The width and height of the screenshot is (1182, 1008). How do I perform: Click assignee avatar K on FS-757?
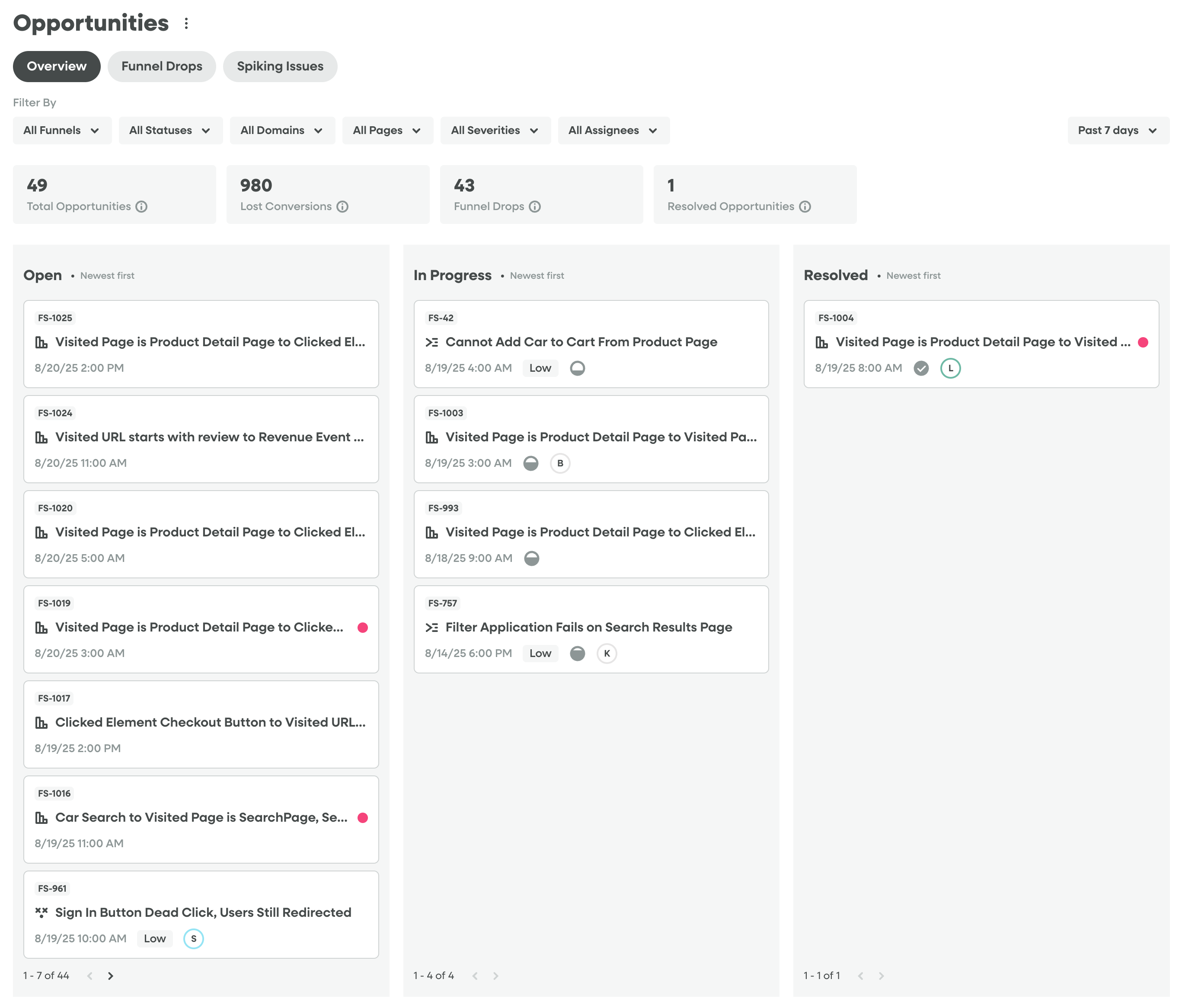coord(607,653)
